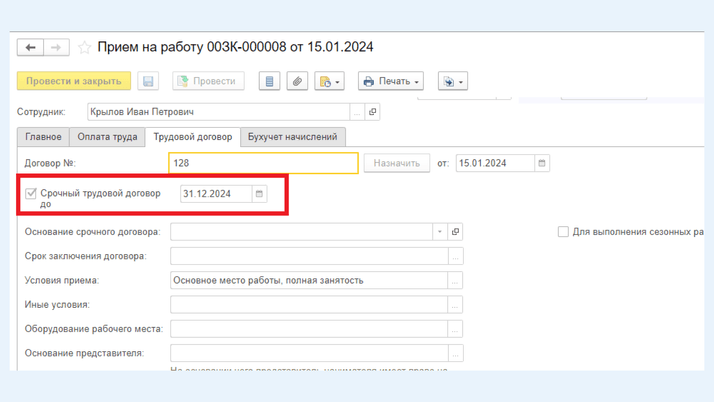Click Провести и закрыть button
This screenshot has width=714, height=402.
tap(74, 81)
